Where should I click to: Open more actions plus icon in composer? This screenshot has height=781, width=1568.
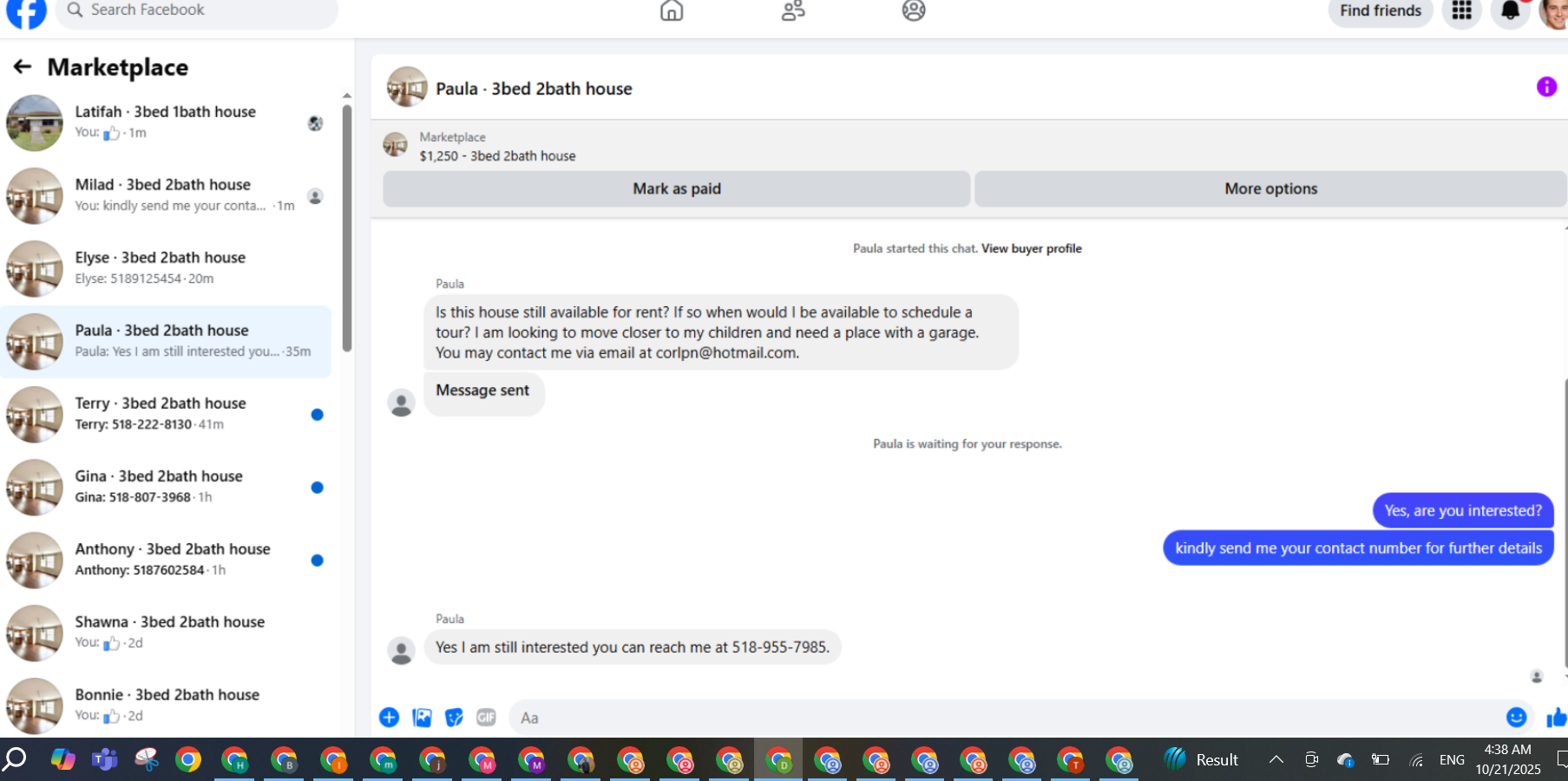(389, 718)
